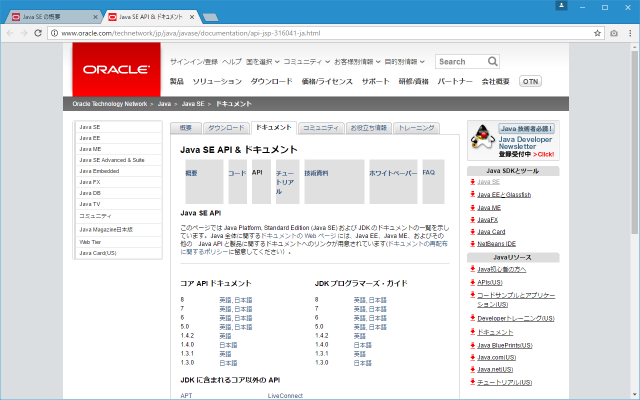Open a new browser tab
The width and height of the screenshot is (640, 400).
point(210,17)
